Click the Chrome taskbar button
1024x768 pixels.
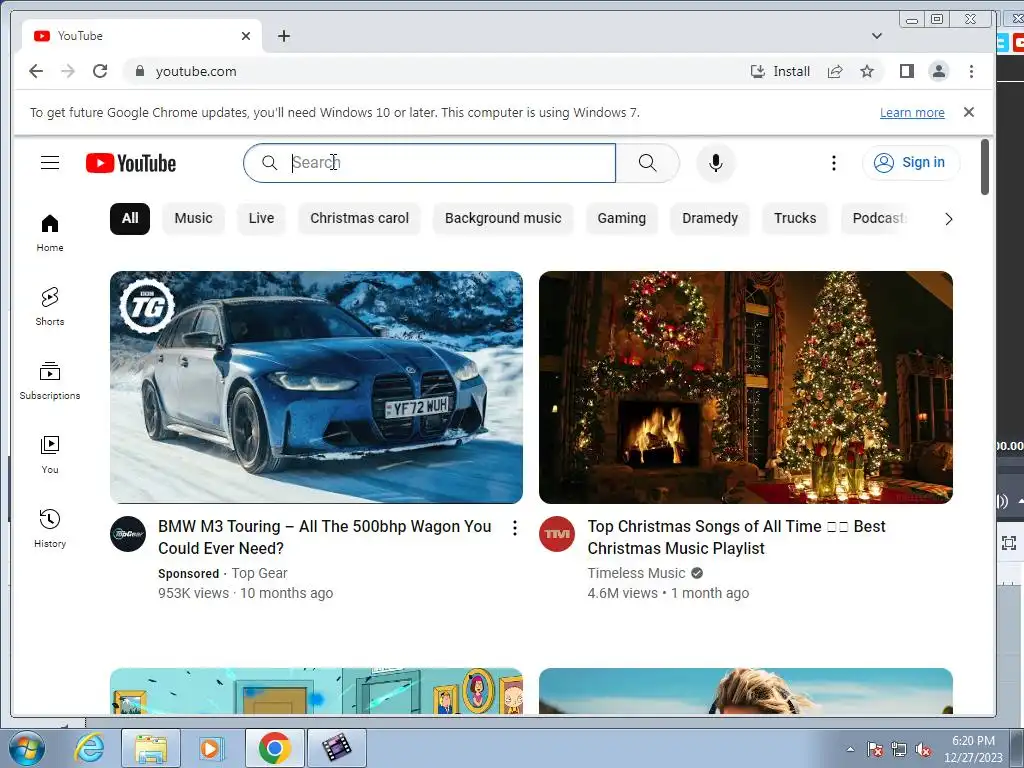pyautogui.click(x=274, y=748)
